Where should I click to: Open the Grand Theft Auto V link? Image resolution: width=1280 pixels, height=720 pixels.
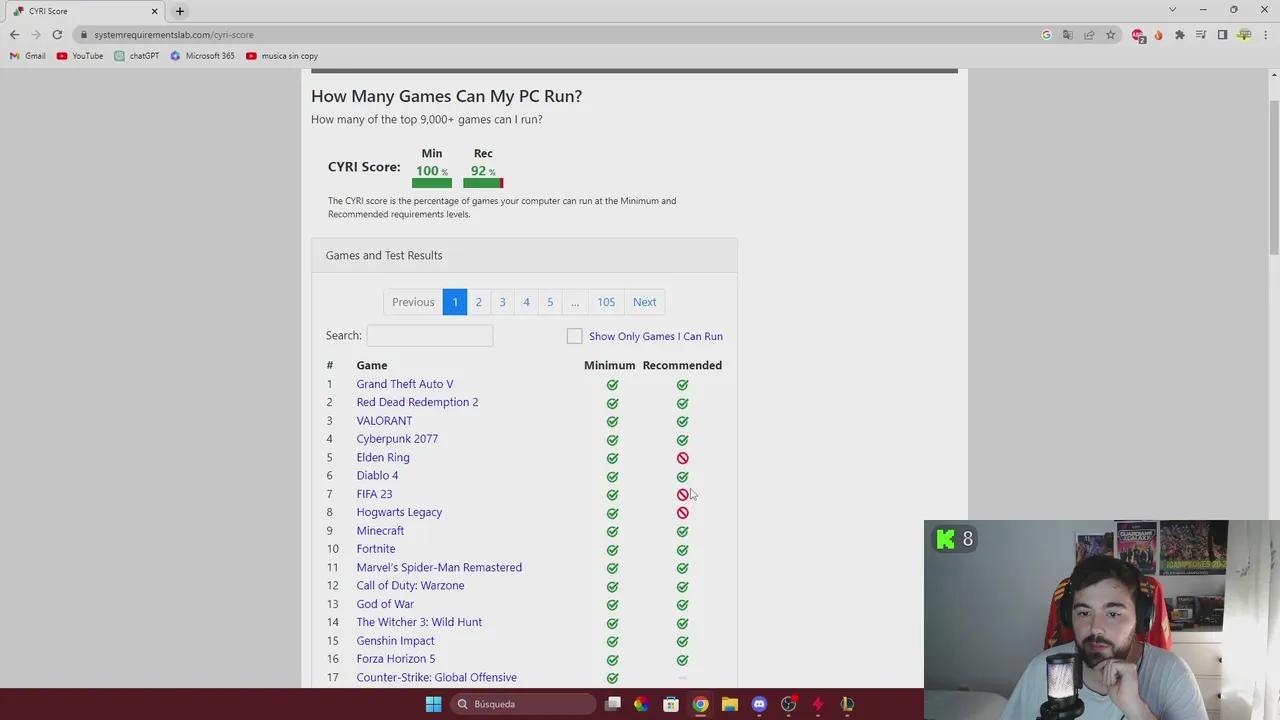click(405, 384)
